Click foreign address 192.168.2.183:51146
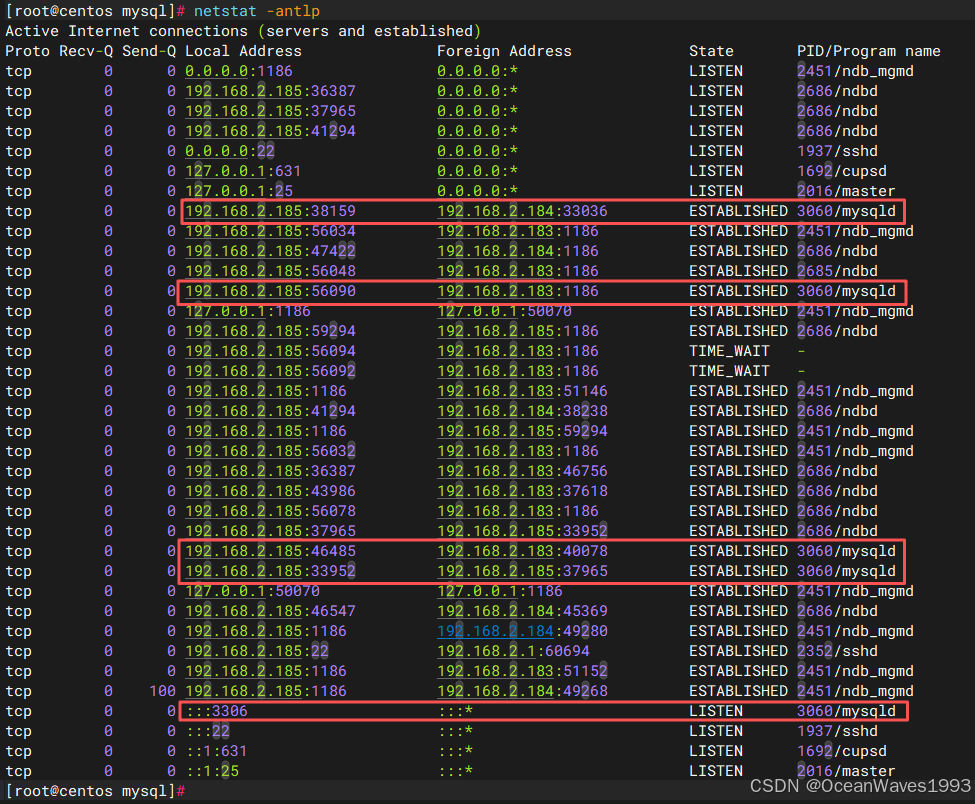This screenshot has height=804, width=975. tap(522, 391)
